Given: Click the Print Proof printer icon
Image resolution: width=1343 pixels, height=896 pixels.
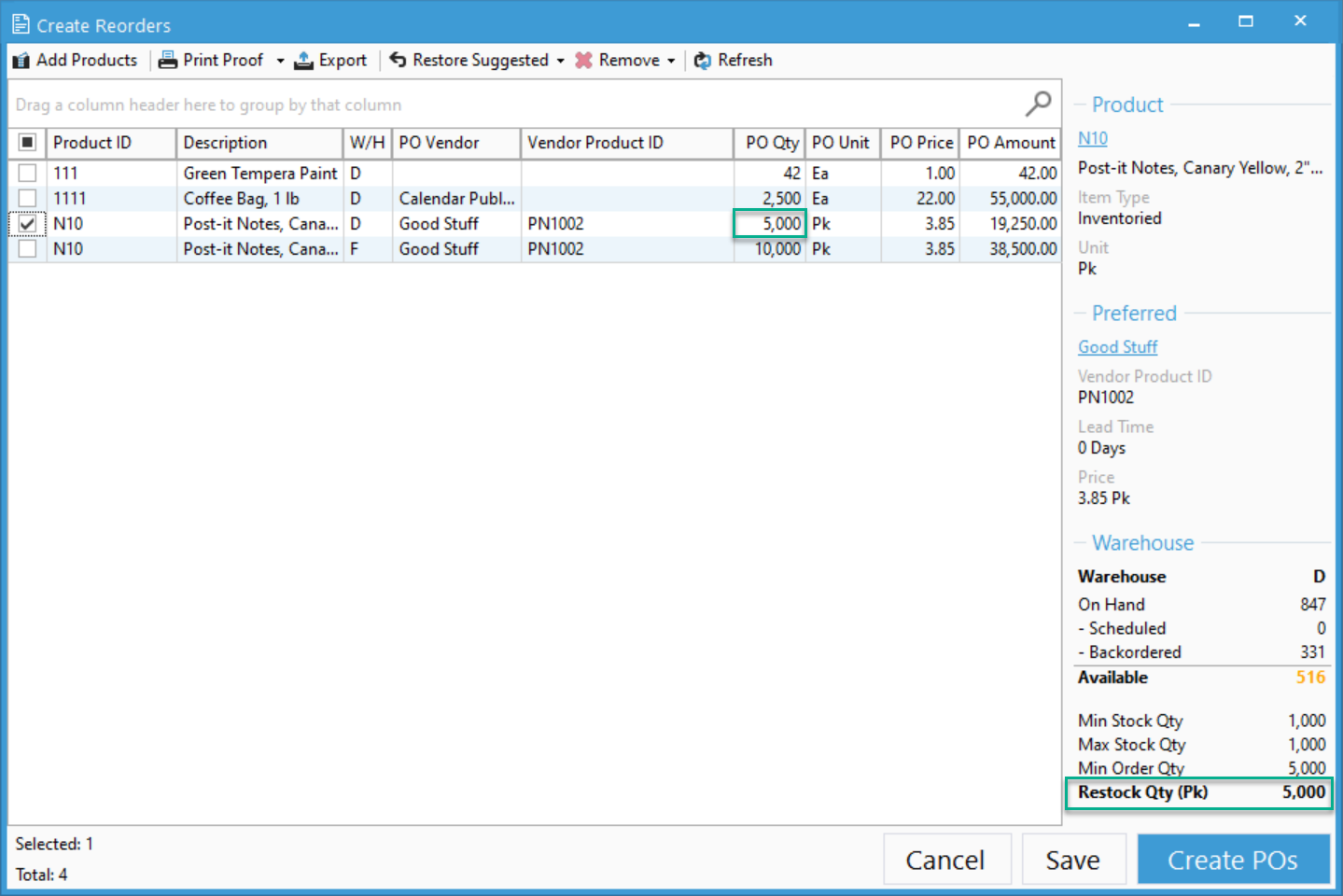Looking at the screenshot, I should (168, 61).
